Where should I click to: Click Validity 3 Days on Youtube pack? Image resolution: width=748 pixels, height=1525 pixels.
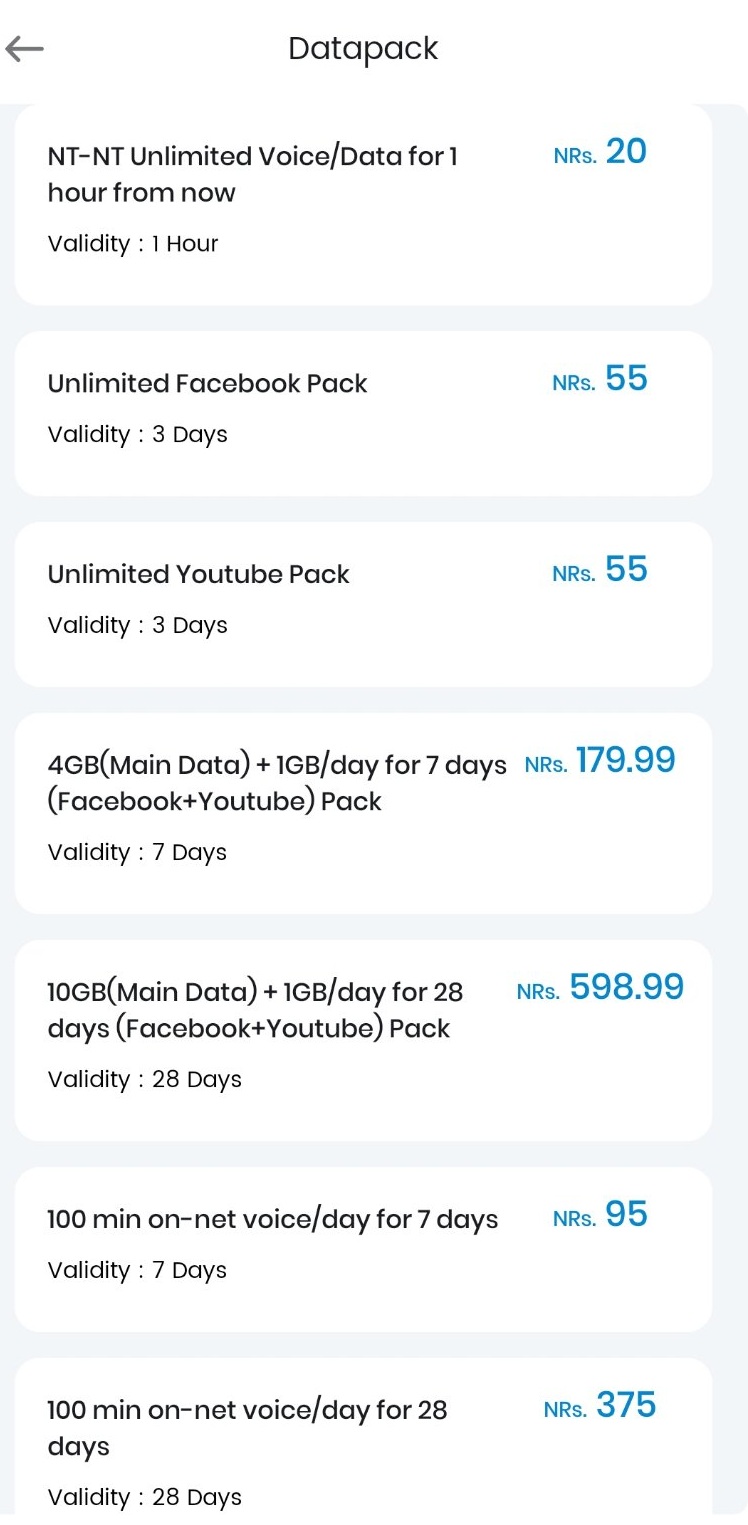click(x=137, y=625)
